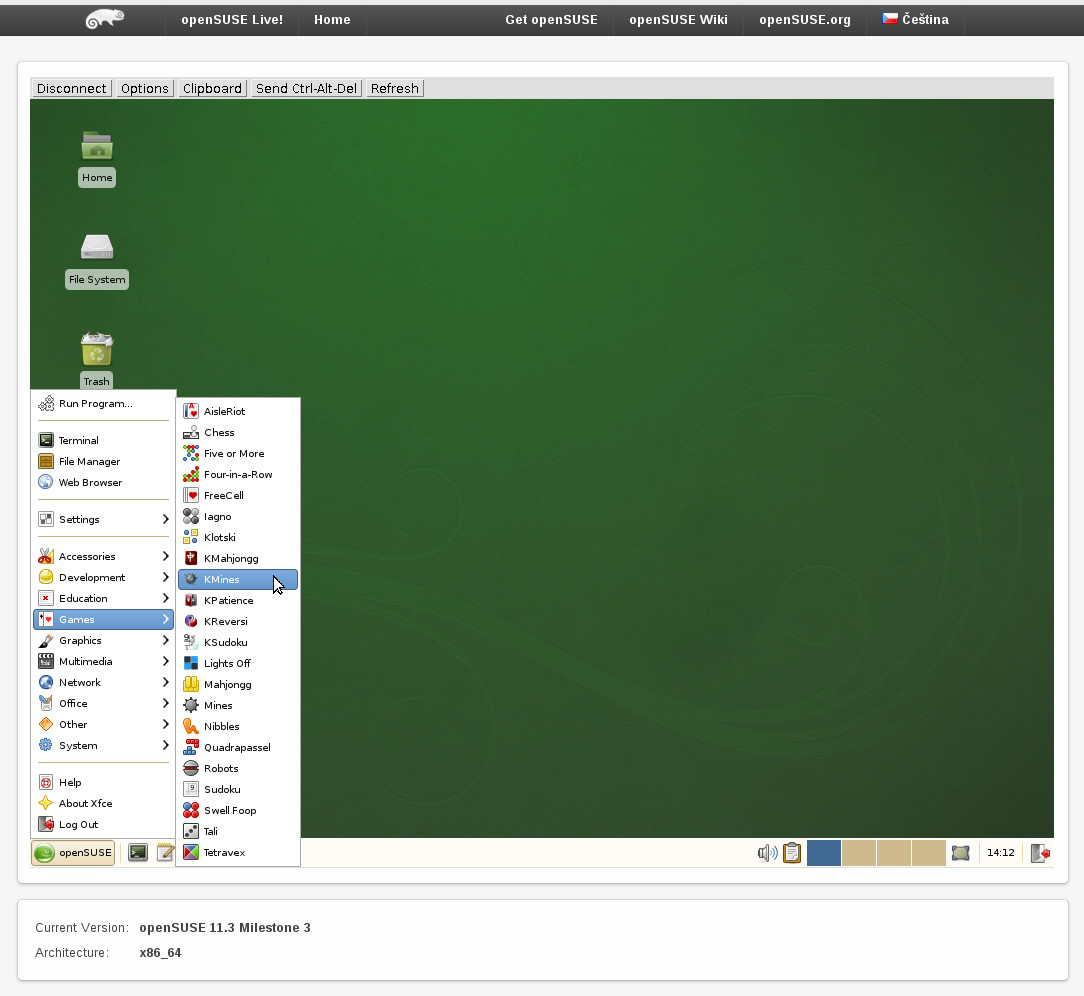Open Terminal from the main menu
1084x996 pixels.
(104, 440)
